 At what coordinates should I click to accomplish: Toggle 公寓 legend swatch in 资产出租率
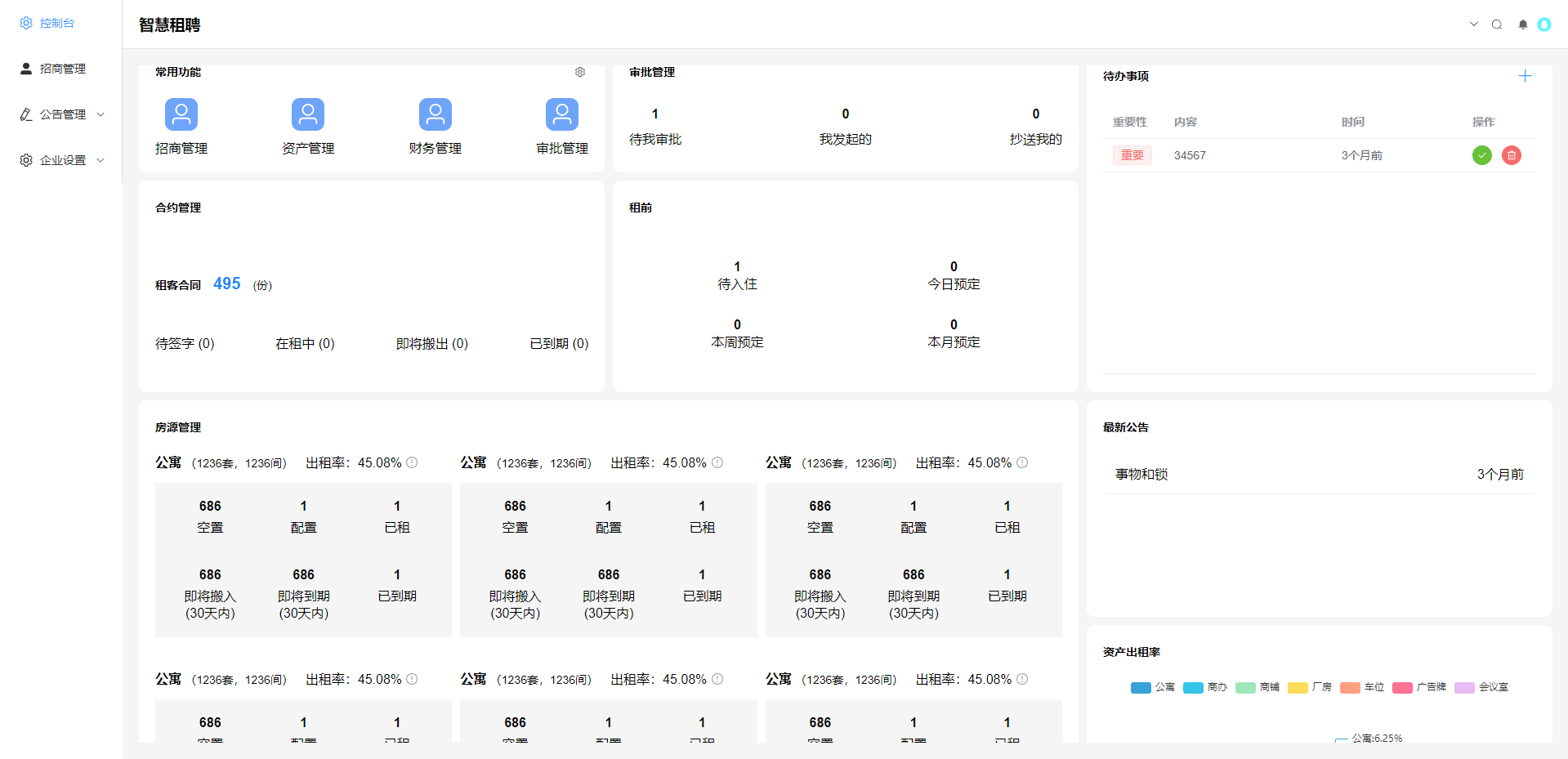coord(1141,687)
